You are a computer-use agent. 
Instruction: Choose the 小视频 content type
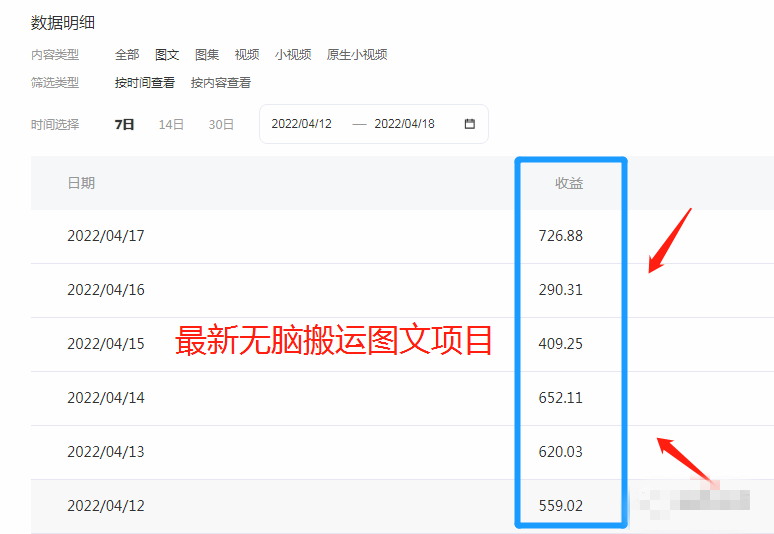coord(293,55)
